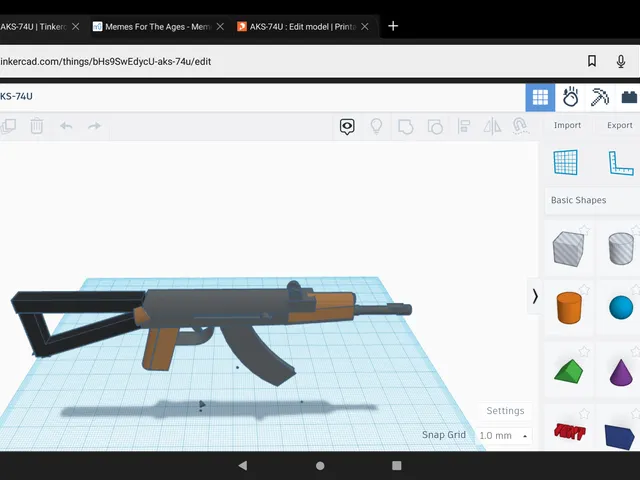Pick the striped Cylinder hole shape
The height and width of the screenshot is (480, 640).
(621, 249)
